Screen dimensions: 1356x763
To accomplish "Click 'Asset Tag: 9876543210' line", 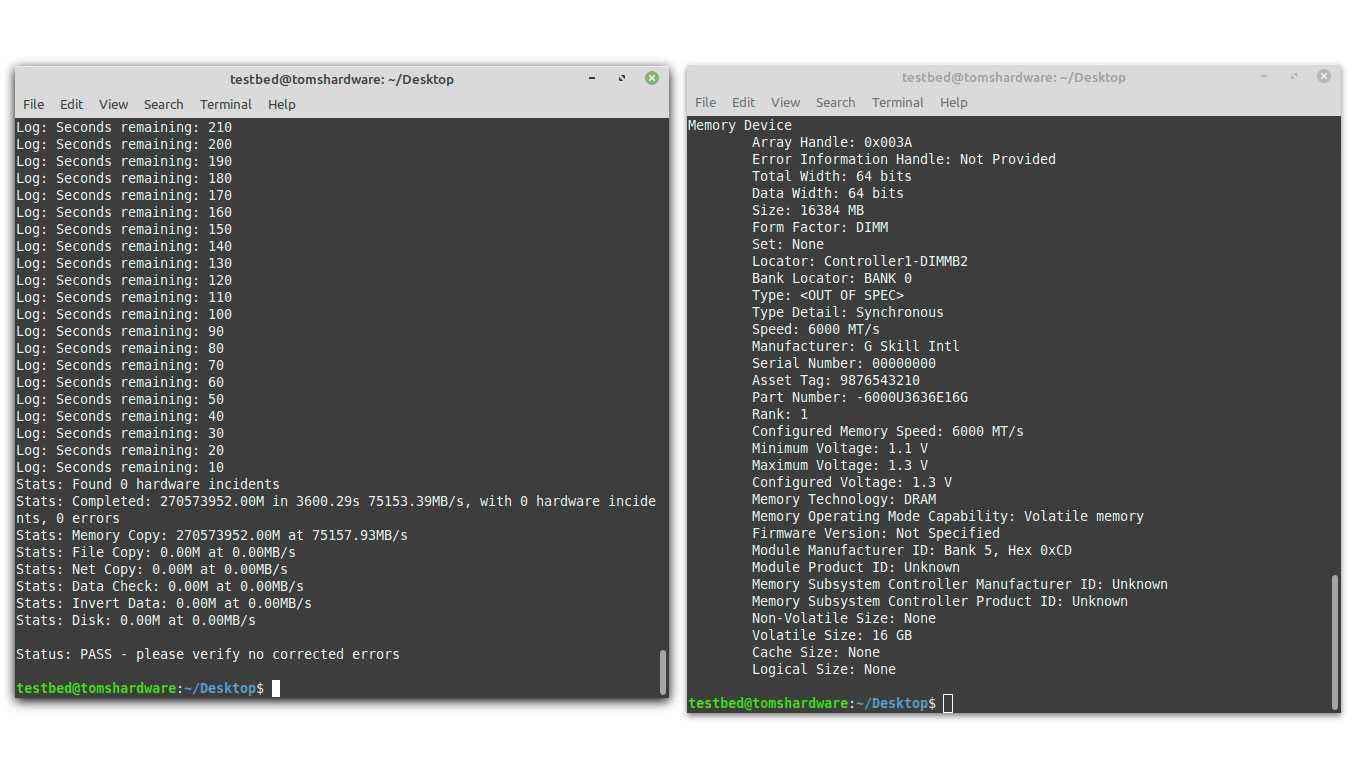I will click(x=836, y=380).
